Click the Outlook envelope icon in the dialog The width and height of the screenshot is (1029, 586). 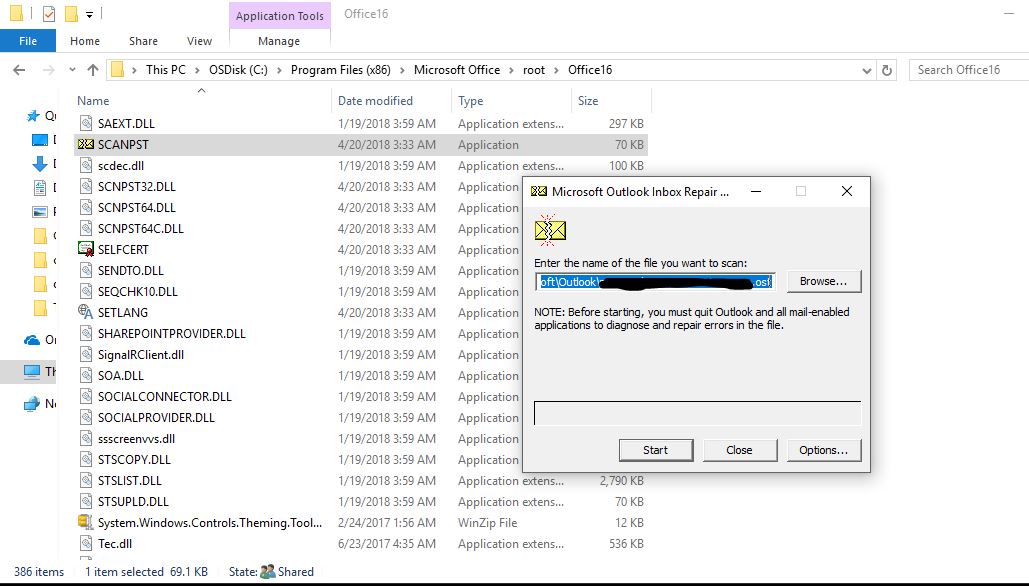pos(550,229)
